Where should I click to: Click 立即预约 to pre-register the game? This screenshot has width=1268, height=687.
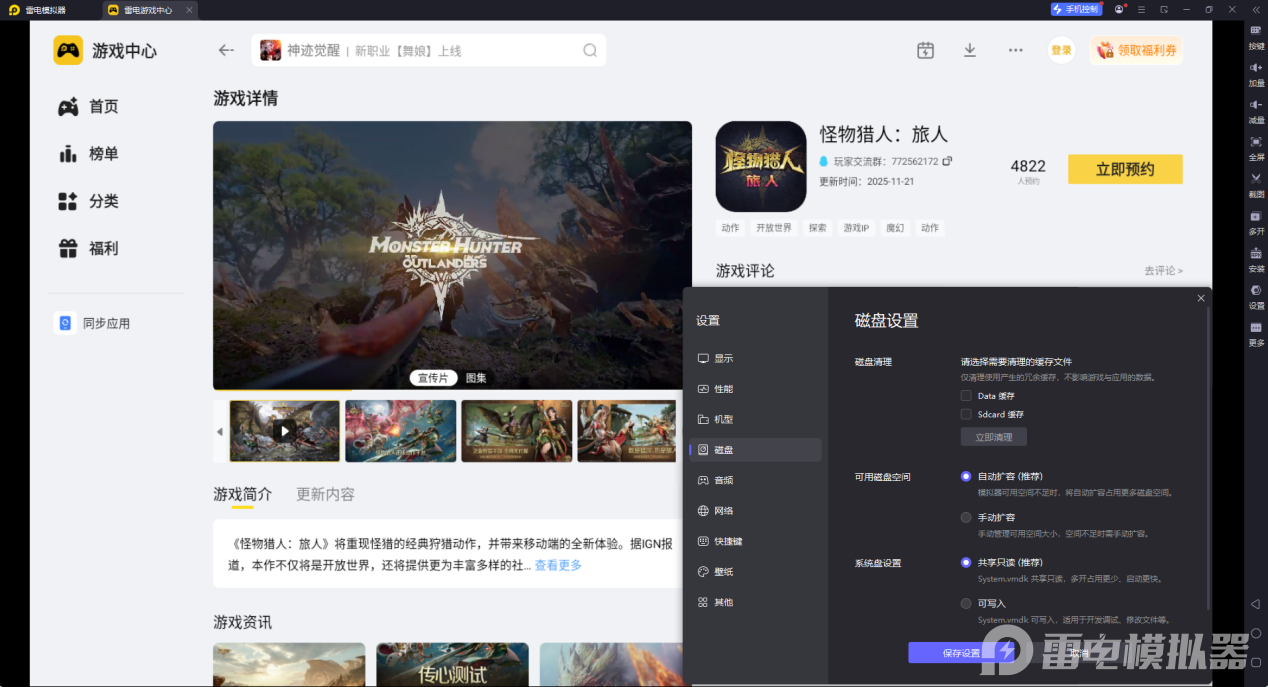1124,169
